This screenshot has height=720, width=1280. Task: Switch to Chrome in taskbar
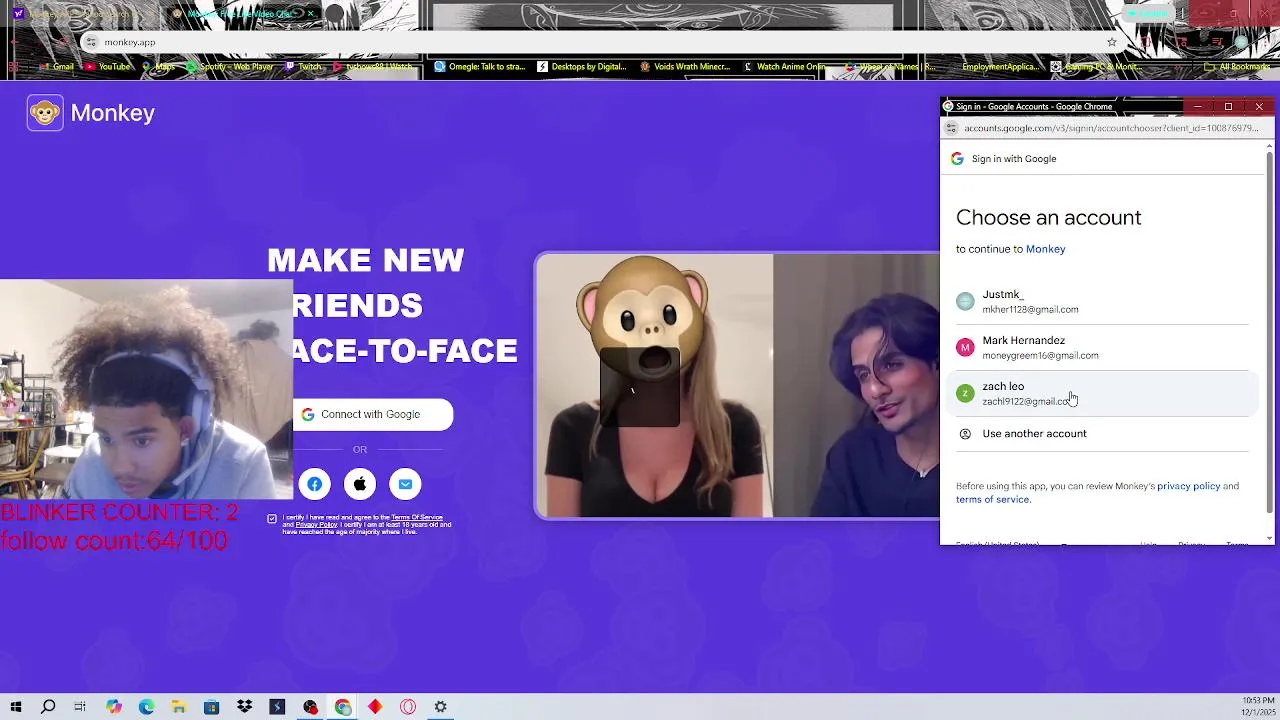pos(343,707)
